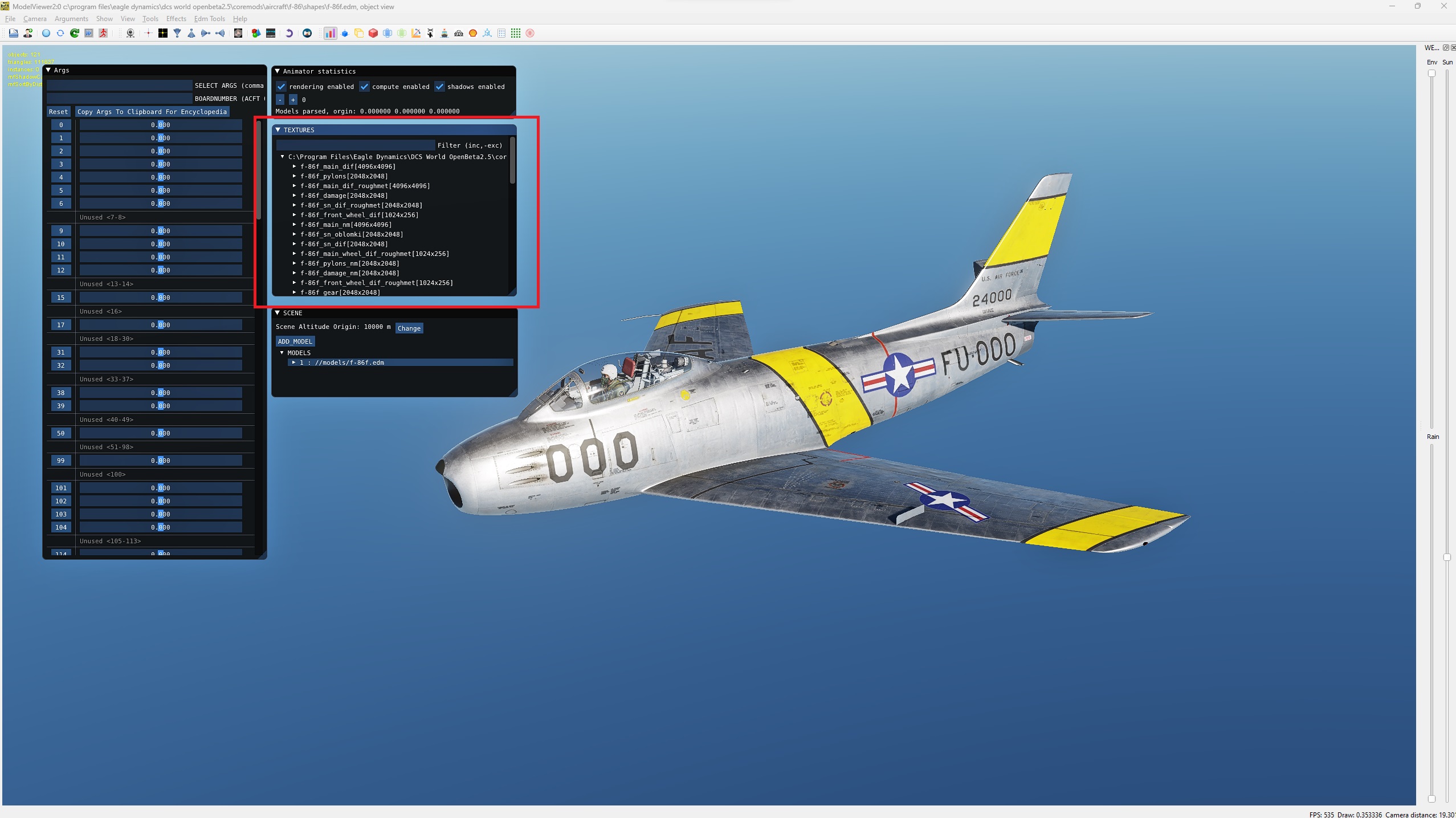Click the ruler and triangle measure icon

pos(416,33)
